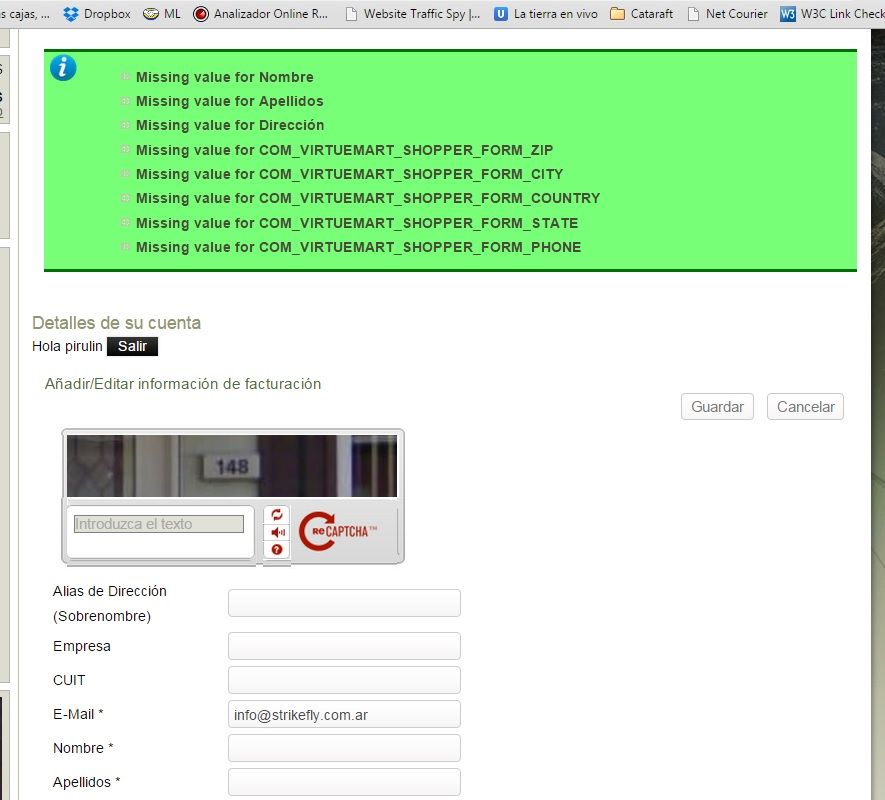Click the Guardar button

point(717,406)
